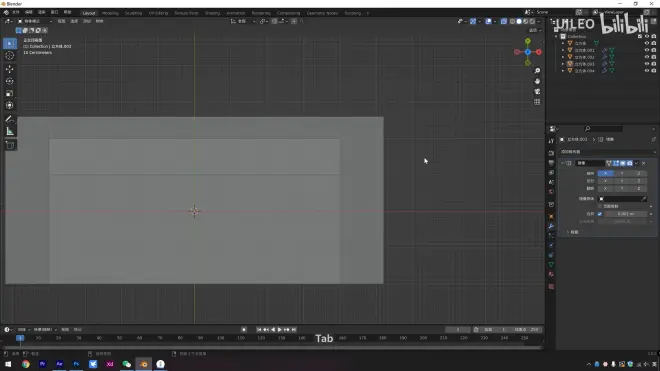Viewport: 660px width, 371px height.
Task: Switch to the Sculpting workspace tab
Action: click(x=133, y=13)
